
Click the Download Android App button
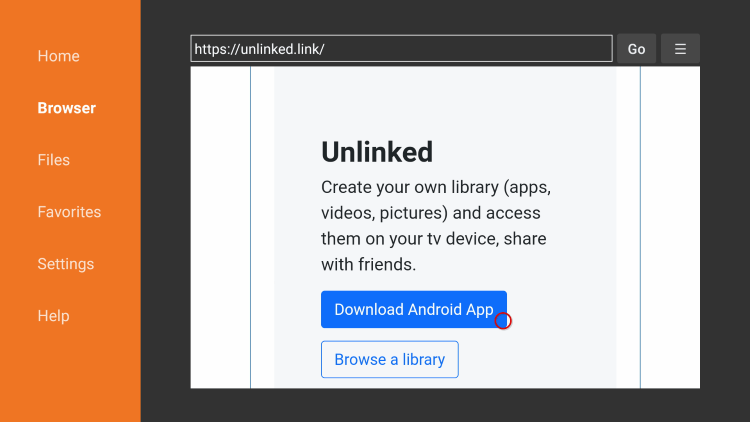pos(414,310)
